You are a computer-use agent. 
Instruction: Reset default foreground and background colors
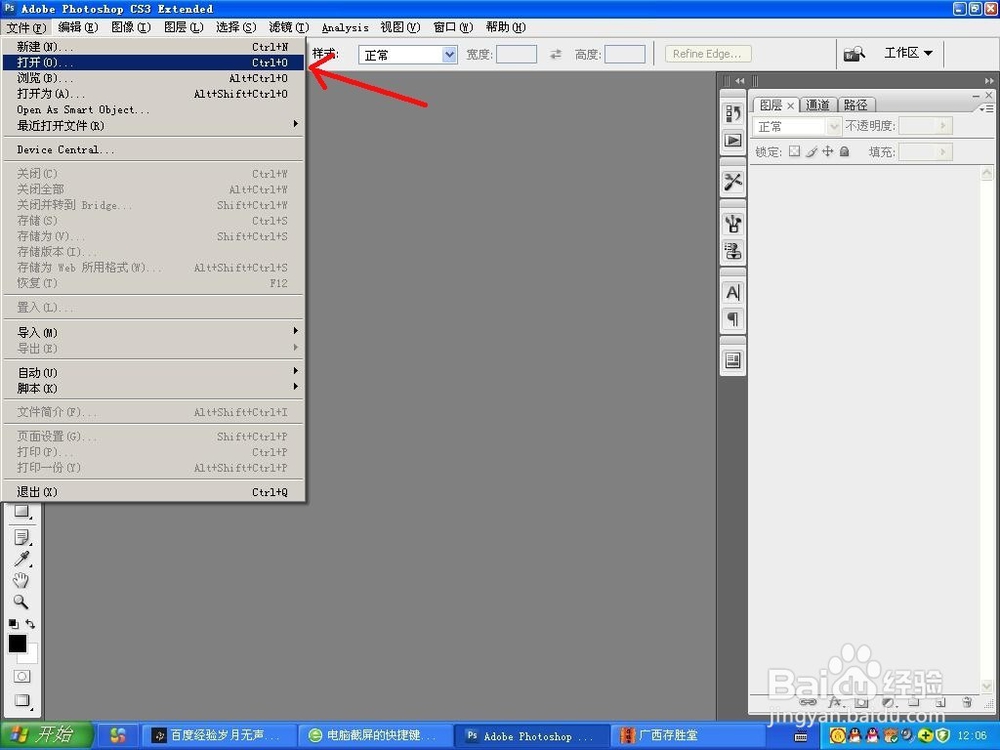click(13, 624)
